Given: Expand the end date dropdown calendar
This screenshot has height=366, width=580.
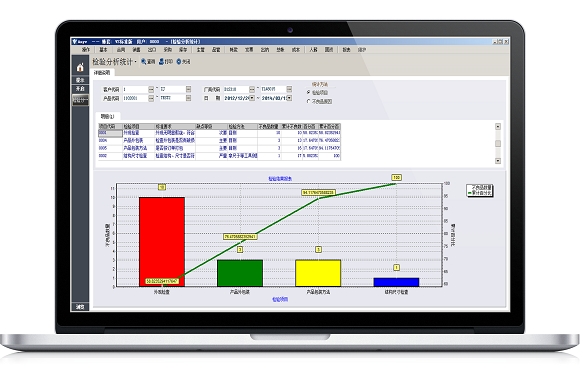Looking at the screenshot, I should pos(289,98).
